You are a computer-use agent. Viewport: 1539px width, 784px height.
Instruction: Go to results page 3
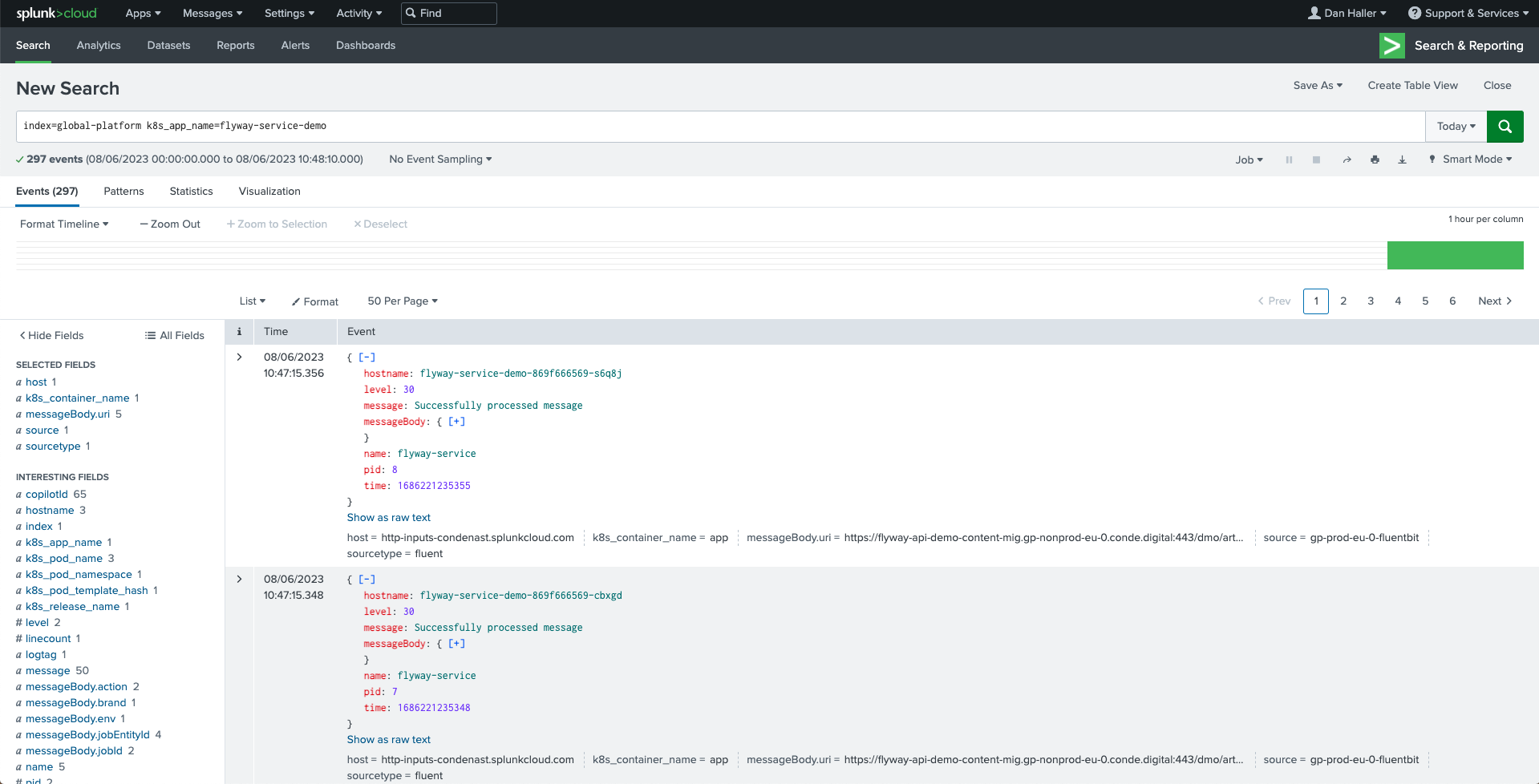pyautogui.click(x=1371, y=301)
